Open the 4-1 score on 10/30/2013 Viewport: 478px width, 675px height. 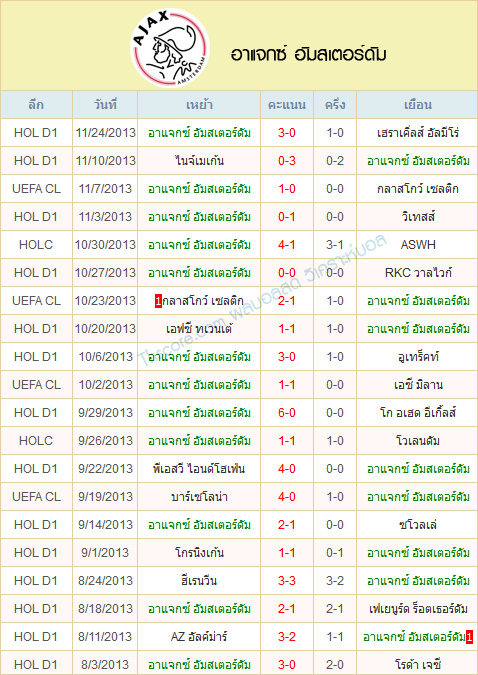pyautogui.click(x=287, y=245)
